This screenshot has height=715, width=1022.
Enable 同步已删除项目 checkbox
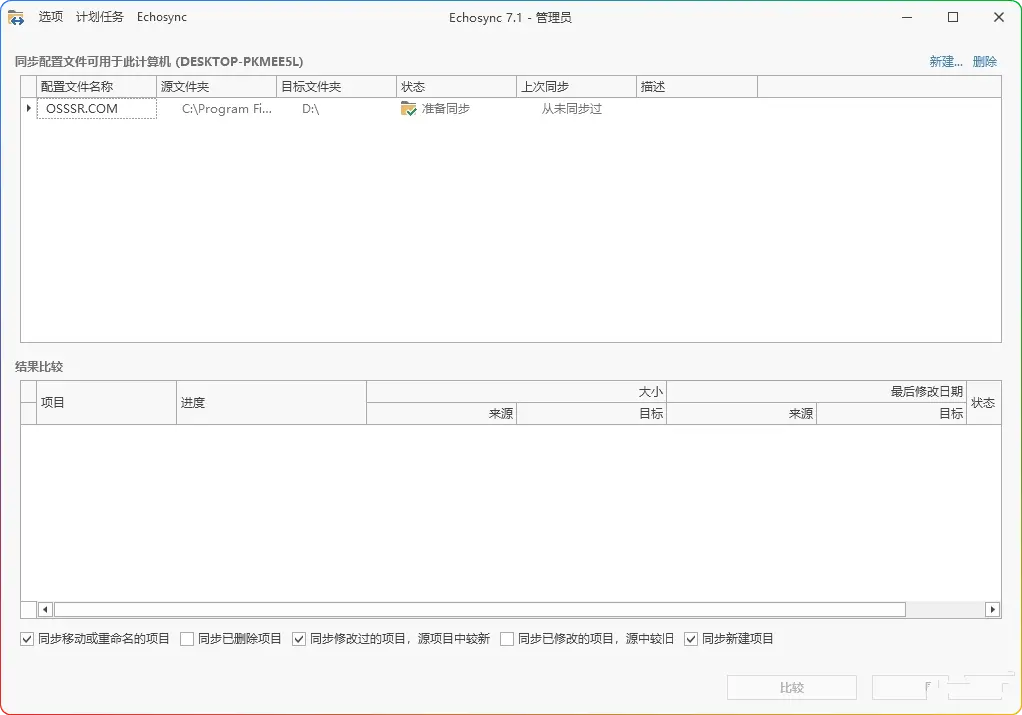[x=187, y=639]
